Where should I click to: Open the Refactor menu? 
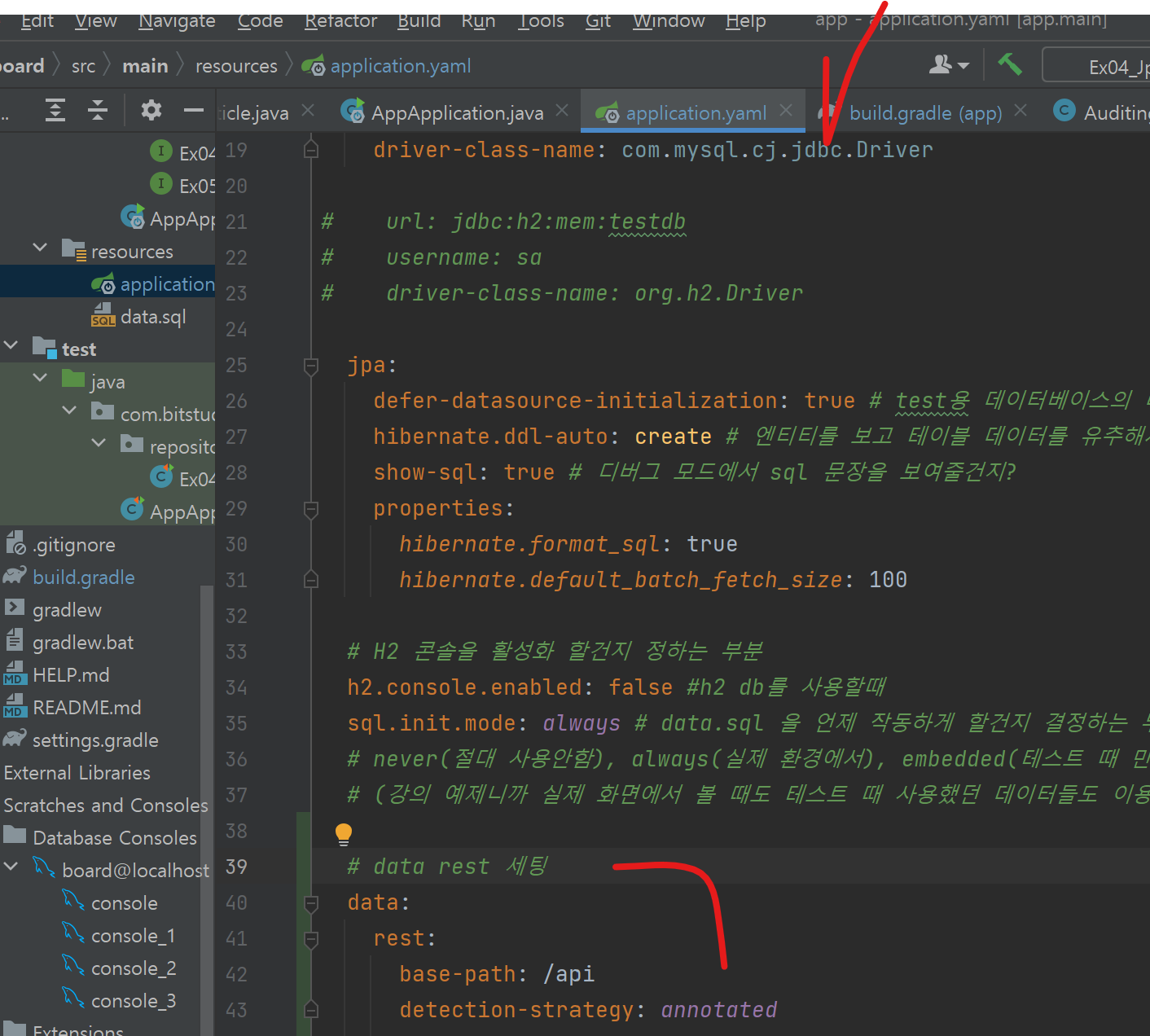coord(340,21)
